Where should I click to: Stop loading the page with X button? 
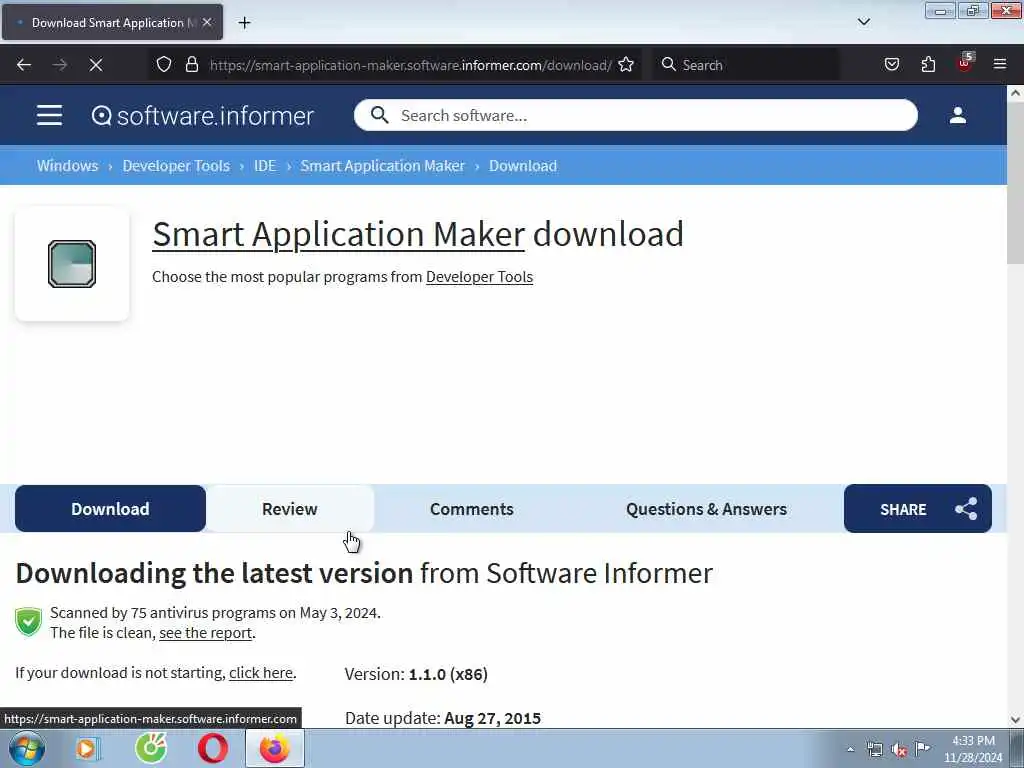(x=95, y=65)
